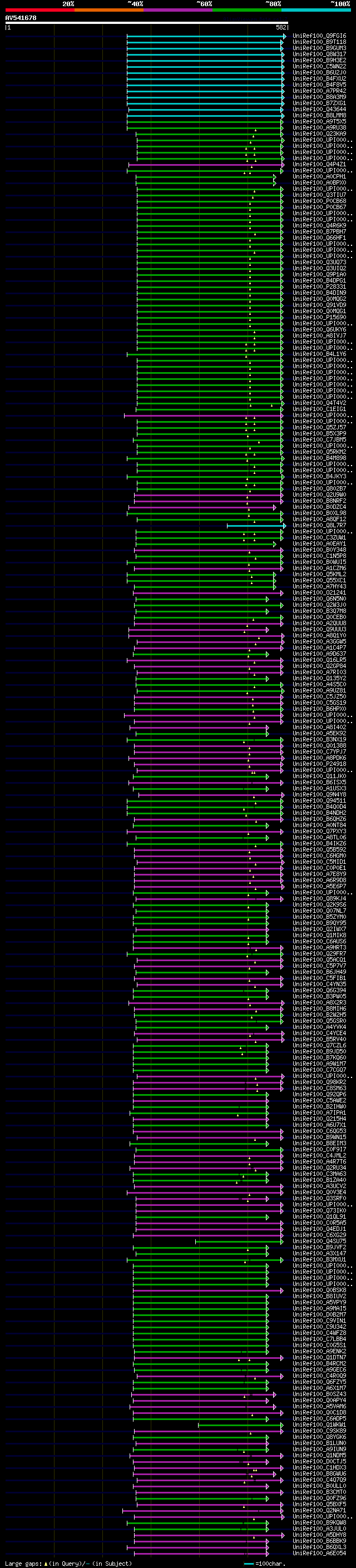Select label UniRef100_Q5KML2
Viewport: 356px width, 1568px height.
click(x=319, y=574)
